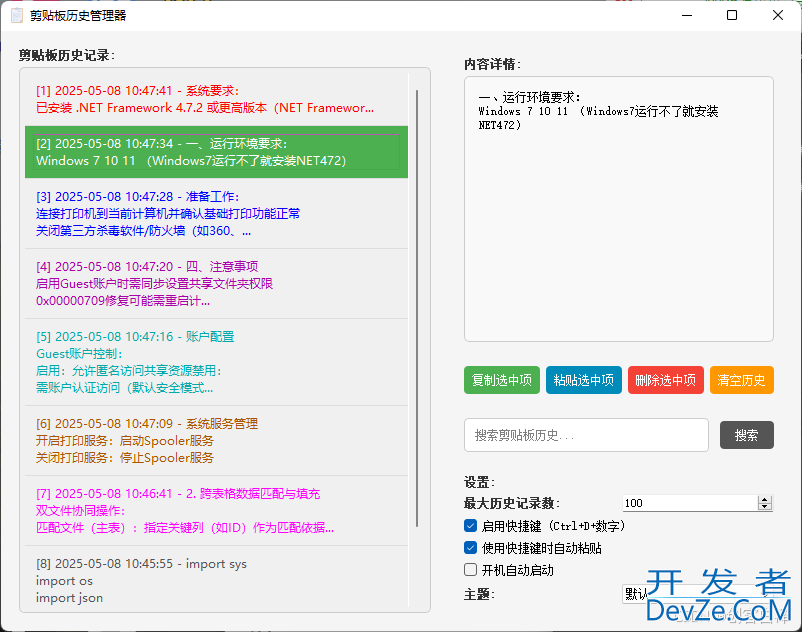This screenshot has height=632, width=802.
Task: Select history entry [6] 系统服务管理
Action: pyautogui.click(x=216, y=441)
